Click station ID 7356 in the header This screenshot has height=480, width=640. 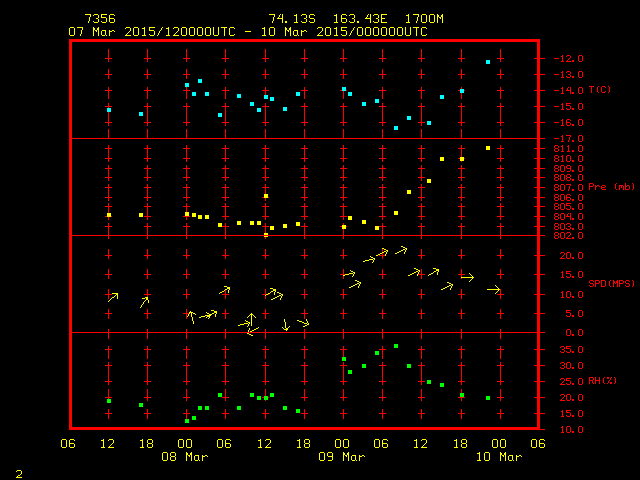[99, 19]
